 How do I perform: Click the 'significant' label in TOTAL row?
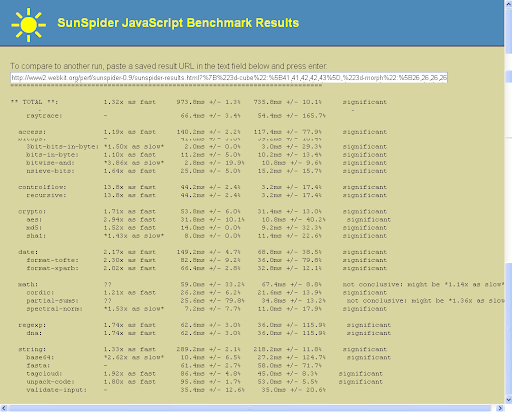point(365,102)
